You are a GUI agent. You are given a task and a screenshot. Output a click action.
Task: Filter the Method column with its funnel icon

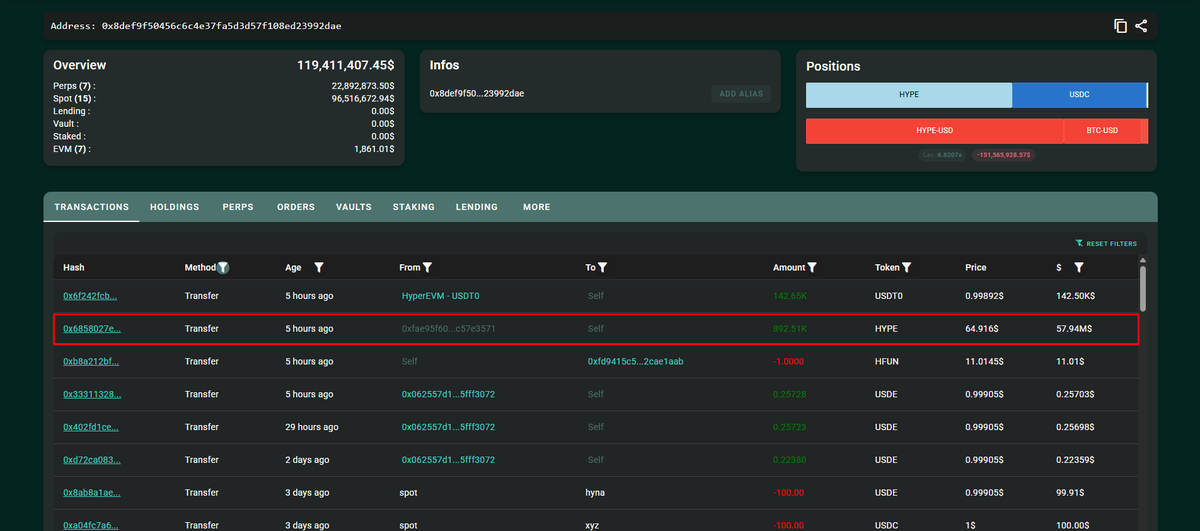click(x=223, y=268)
